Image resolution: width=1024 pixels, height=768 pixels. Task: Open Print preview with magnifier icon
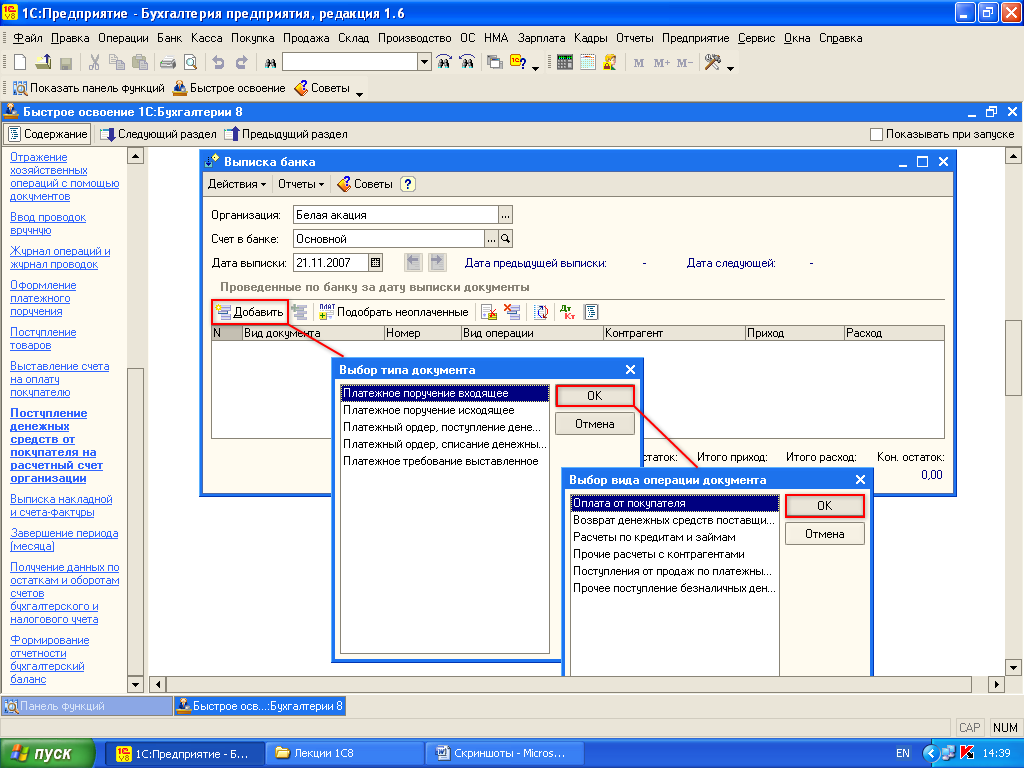coord(191,63)
